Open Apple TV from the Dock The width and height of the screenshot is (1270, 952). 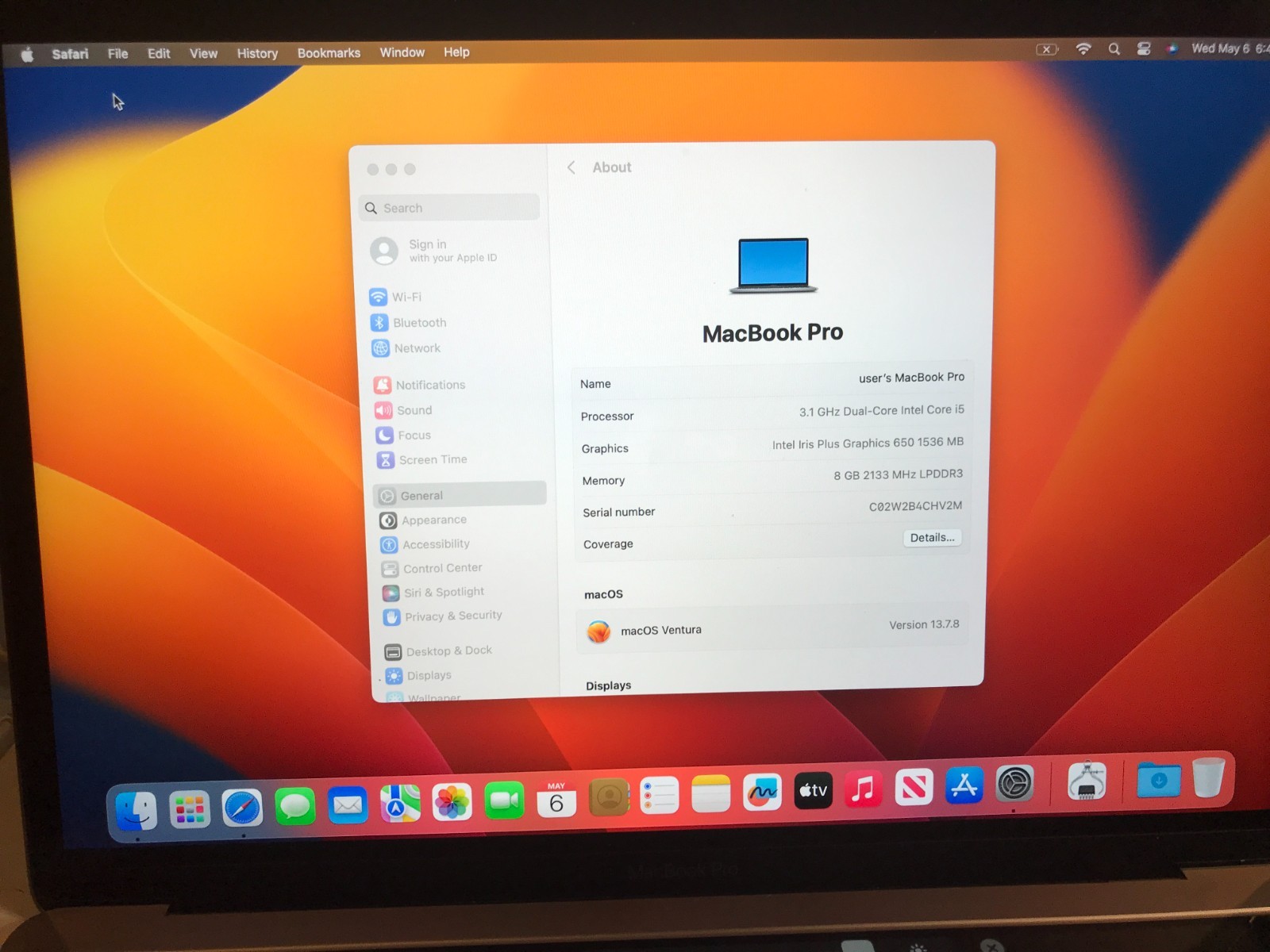click(x=813, y=790)
